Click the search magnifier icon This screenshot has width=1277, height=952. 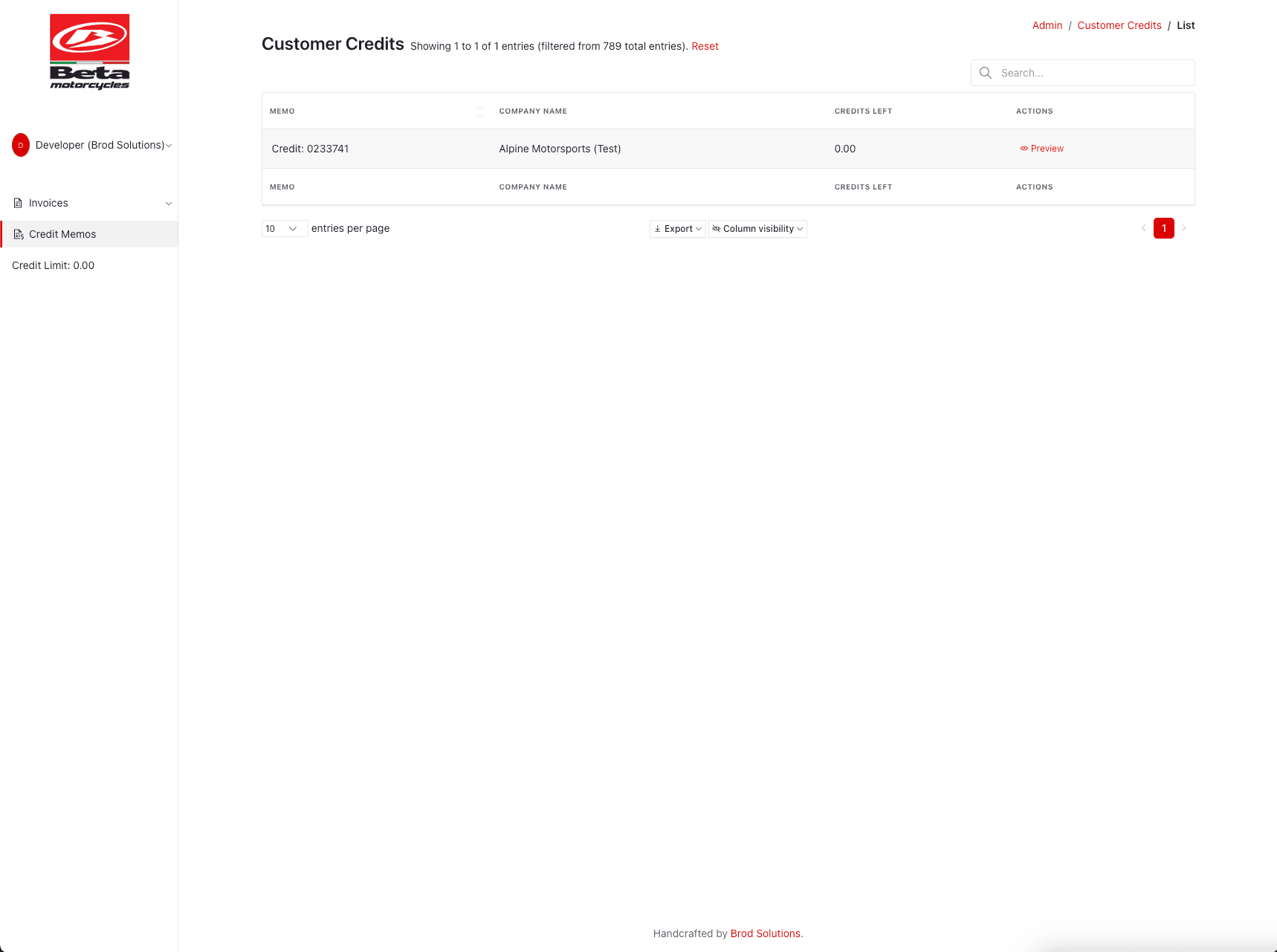click(x=986, y=73)
